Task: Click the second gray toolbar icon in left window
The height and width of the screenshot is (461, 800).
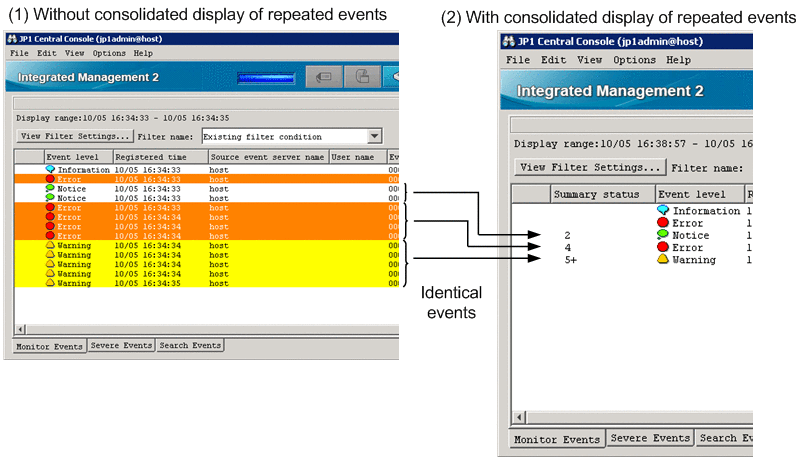Action: click(362, 77)
